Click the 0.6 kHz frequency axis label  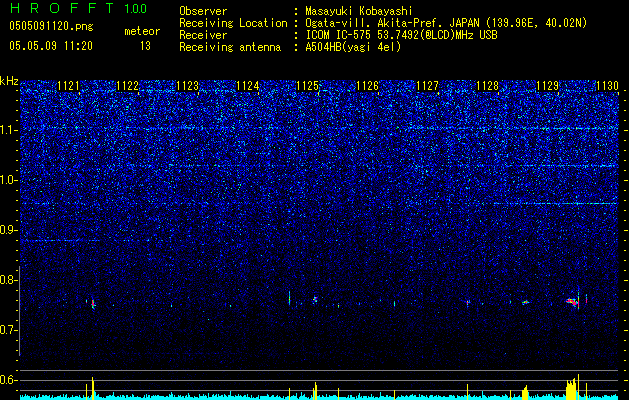click(8, 380)
